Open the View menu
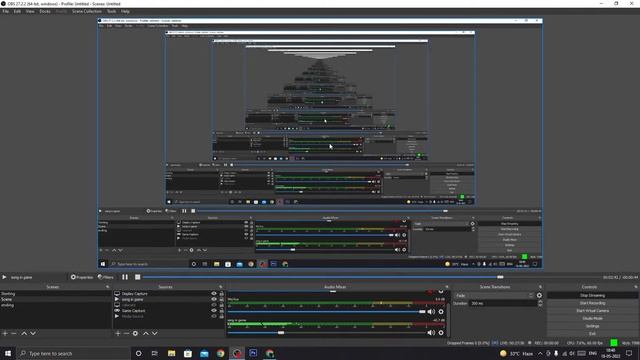640x360 pixels. (30, 11)
